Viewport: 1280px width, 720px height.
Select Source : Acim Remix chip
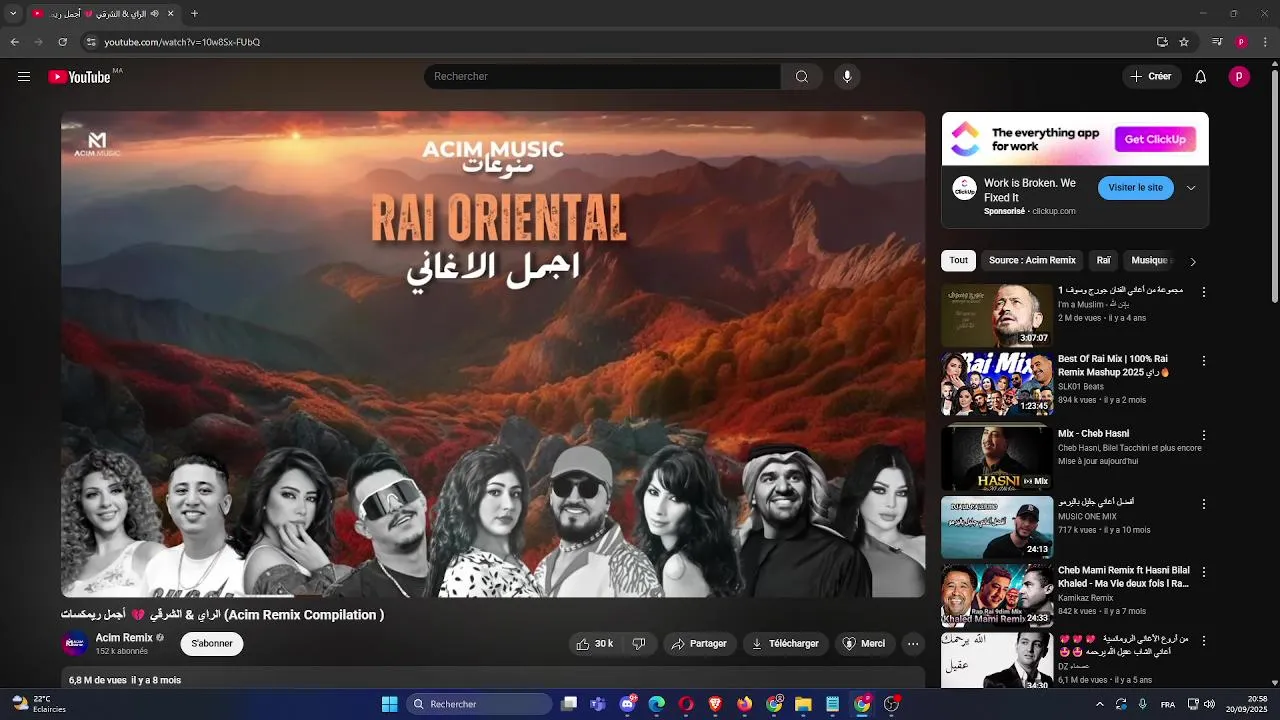coord(1032,261)
